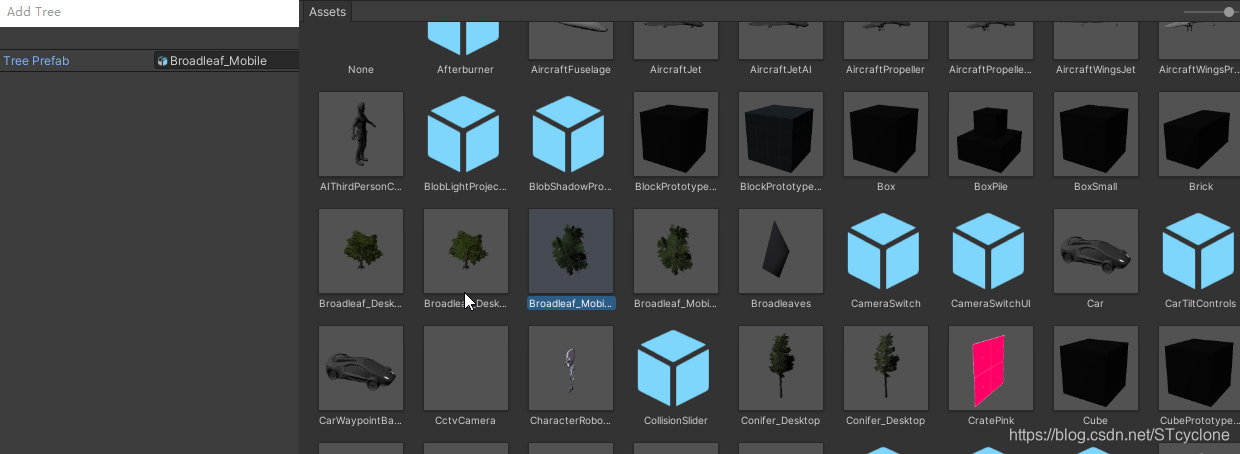Screen dimensions: 1240x454
Task: Pick the BlobShadowPro... prefab cube icon
Action: [570, 134]
